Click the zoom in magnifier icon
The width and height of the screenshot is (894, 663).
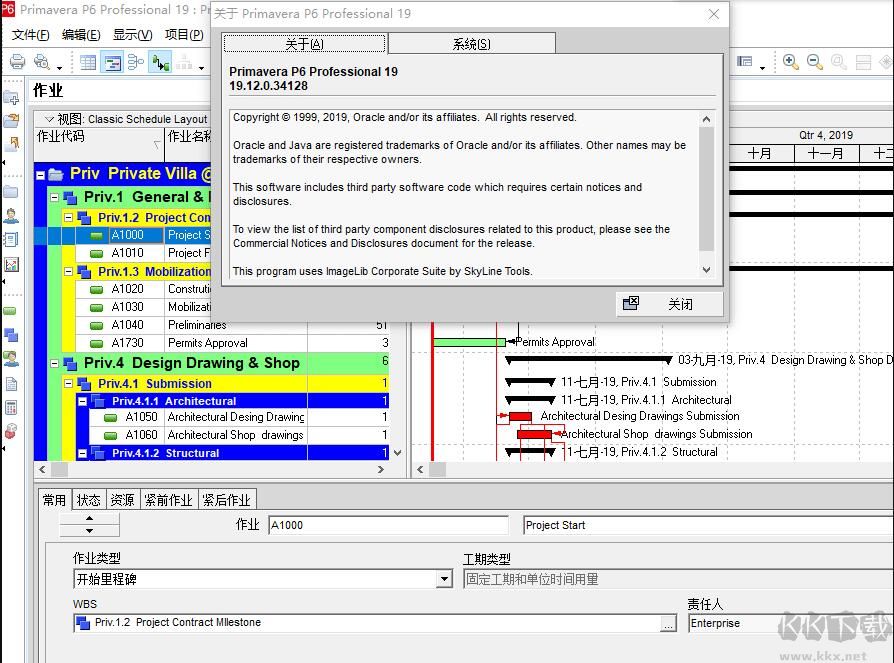click(790, 62)
